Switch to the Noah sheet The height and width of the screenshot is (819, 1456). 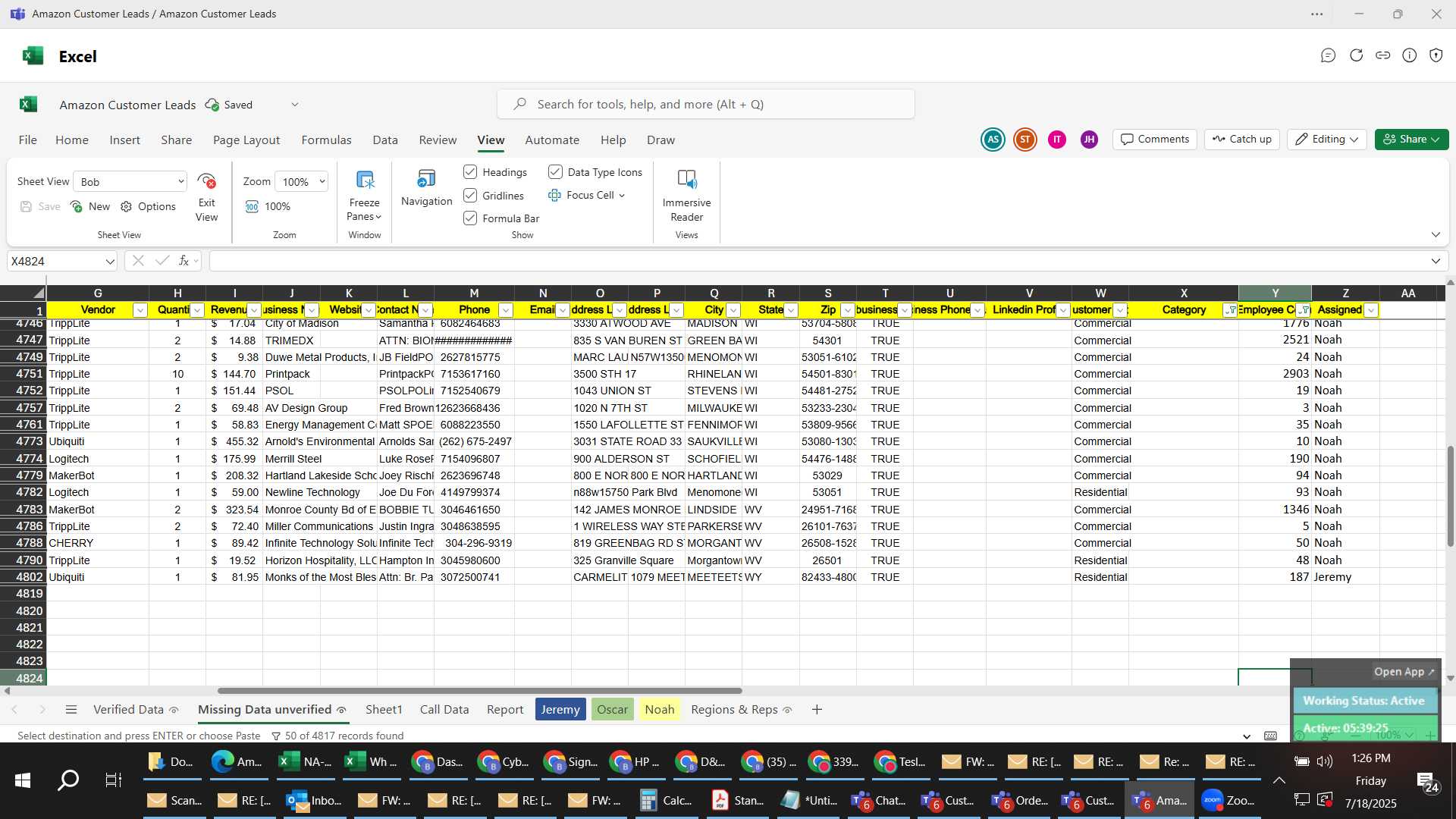659,710
